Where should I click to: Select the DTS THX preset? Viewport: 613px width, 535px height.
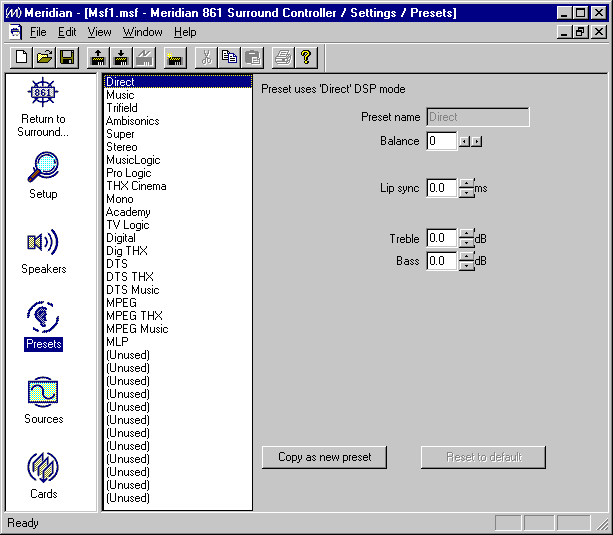click(x=178, y=277)
